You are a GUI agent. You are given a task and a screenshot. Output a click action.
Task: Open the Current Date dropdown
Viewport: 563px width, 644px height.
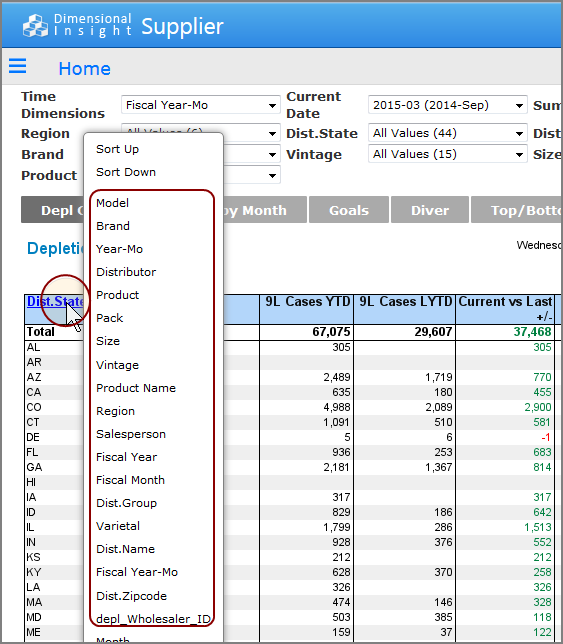[x=448, y=105]
